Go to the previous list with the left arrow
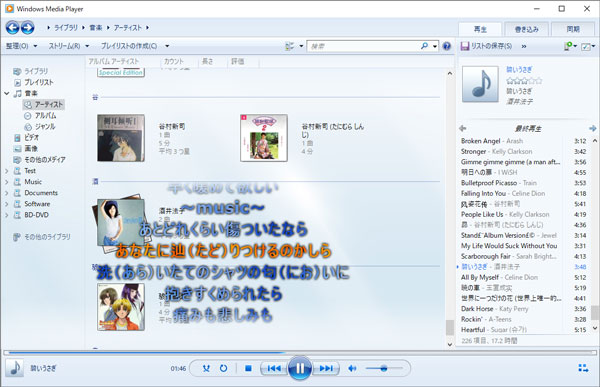Image resolution: width=600 pixels, height=387 pixels. (463, 128)
